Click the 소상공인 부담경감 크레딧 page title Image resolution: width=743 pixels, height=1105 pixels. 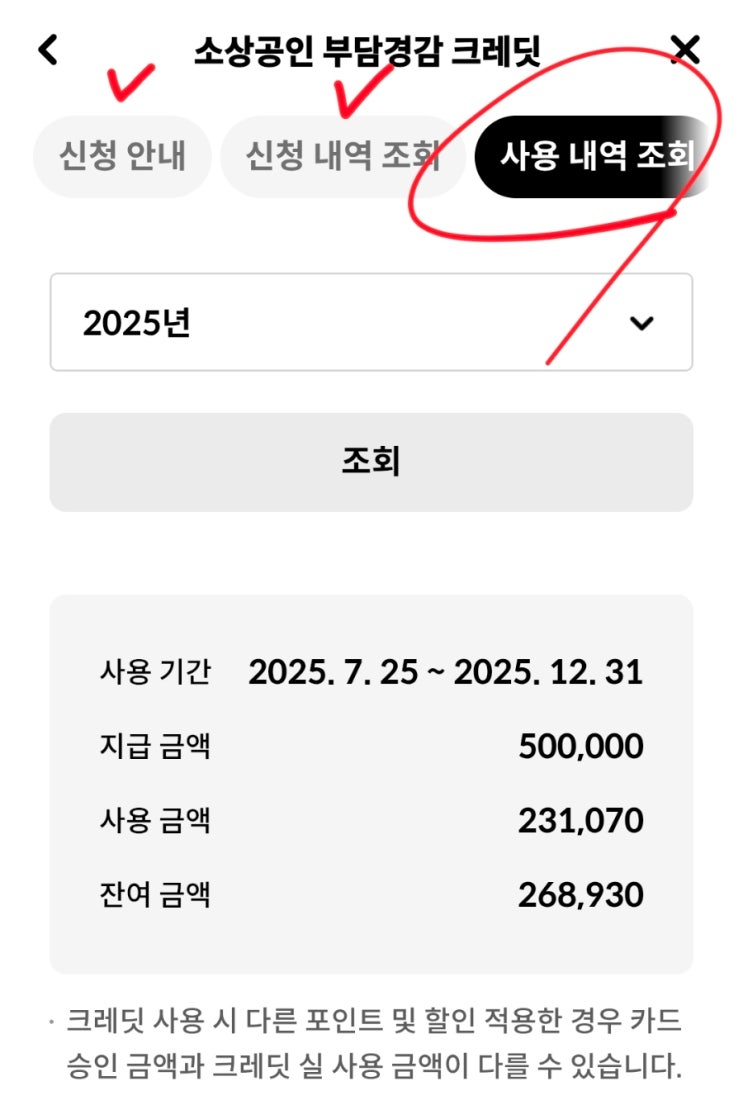pyautogui.click(x=367, y=51)
